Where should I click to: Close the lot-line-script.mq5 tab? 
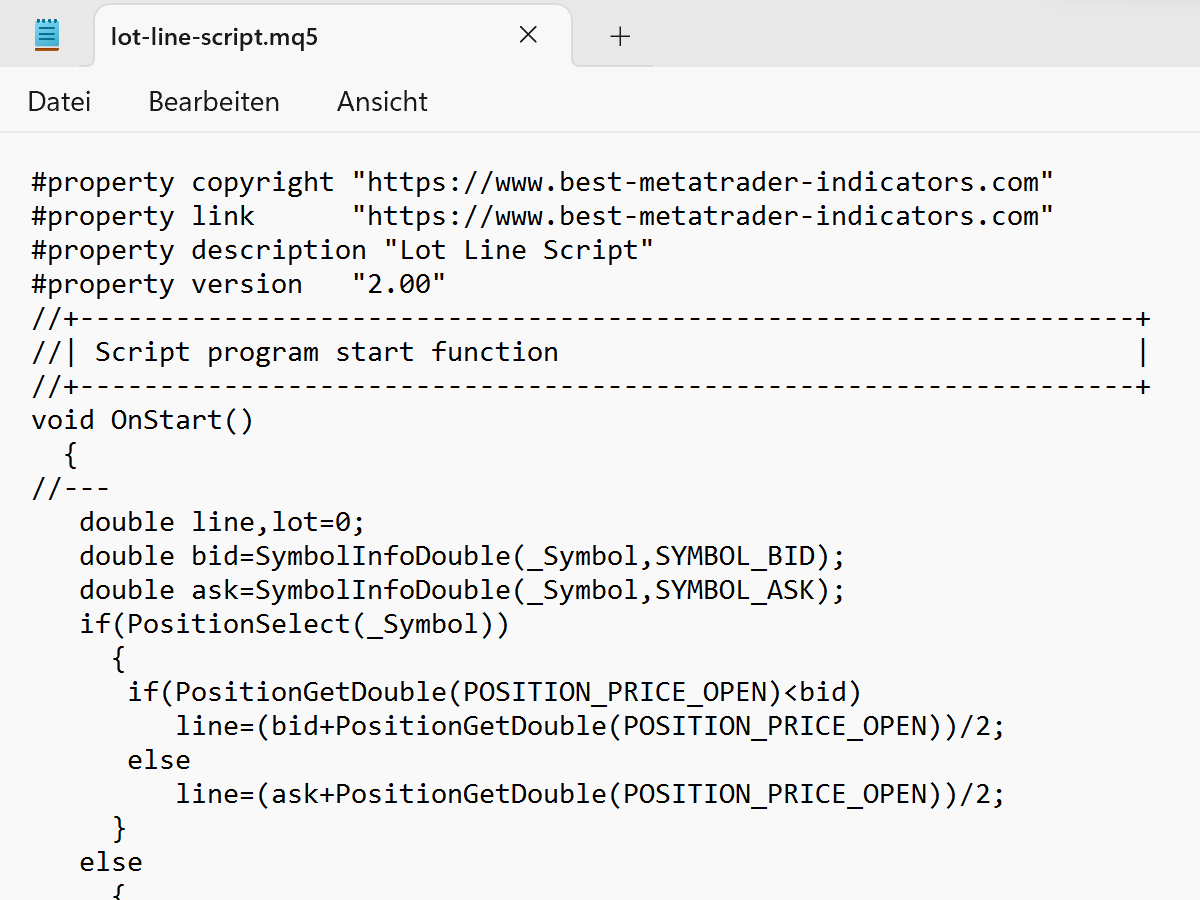[x=528, y=35]
